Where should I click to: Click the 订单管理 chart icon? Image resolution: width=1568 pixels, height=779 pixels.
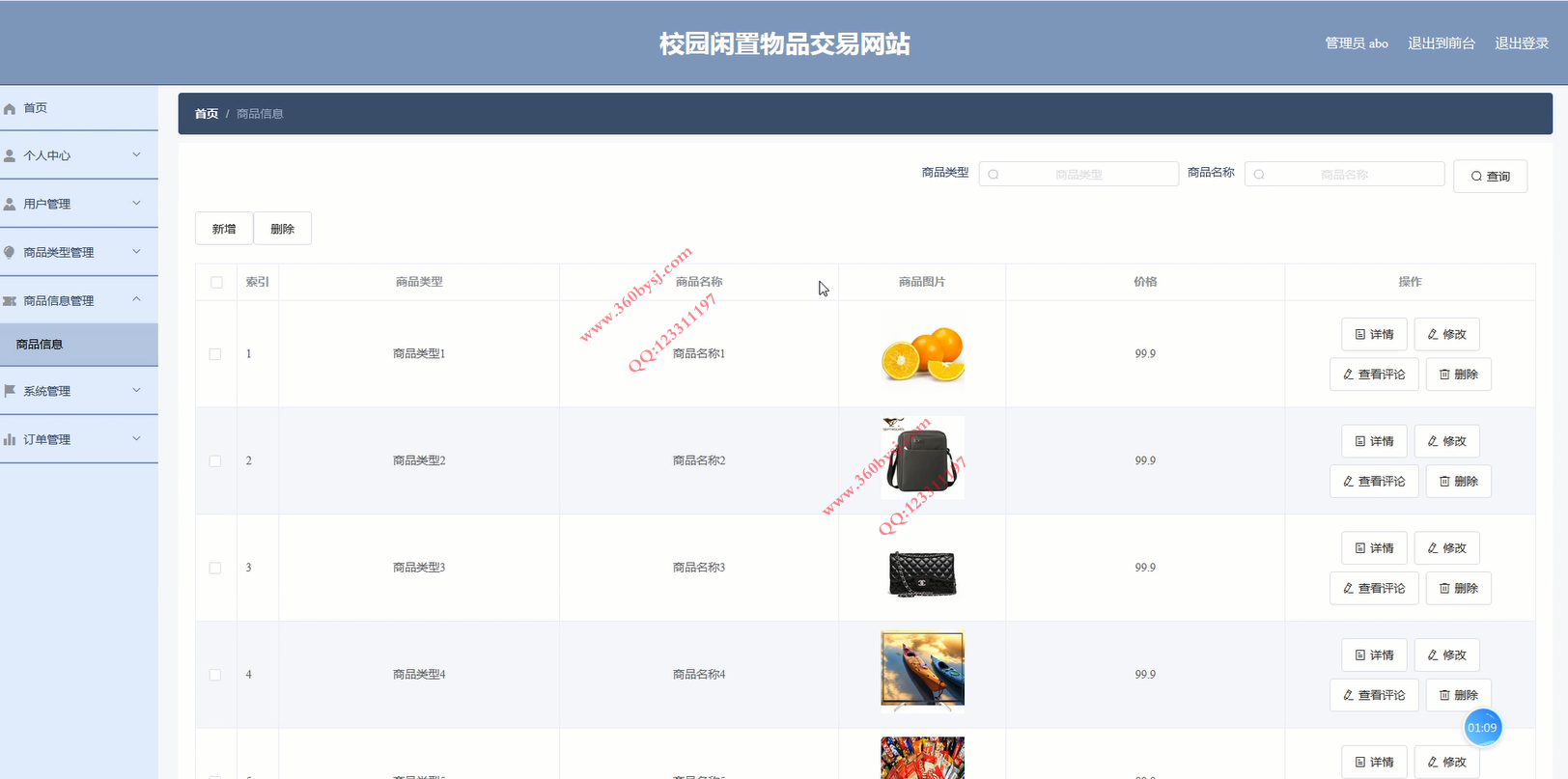click(x=10, y=439)
